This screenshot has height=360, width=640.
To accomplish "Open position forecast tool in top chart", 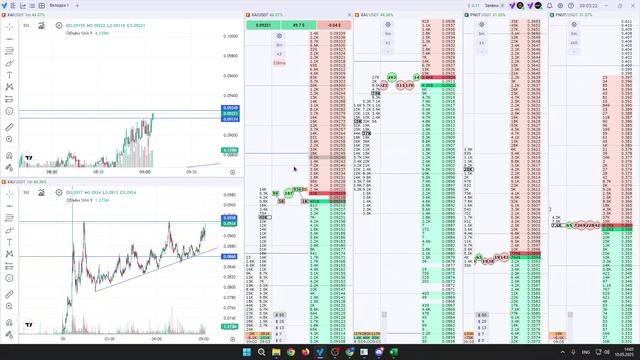I will point(9,99).
